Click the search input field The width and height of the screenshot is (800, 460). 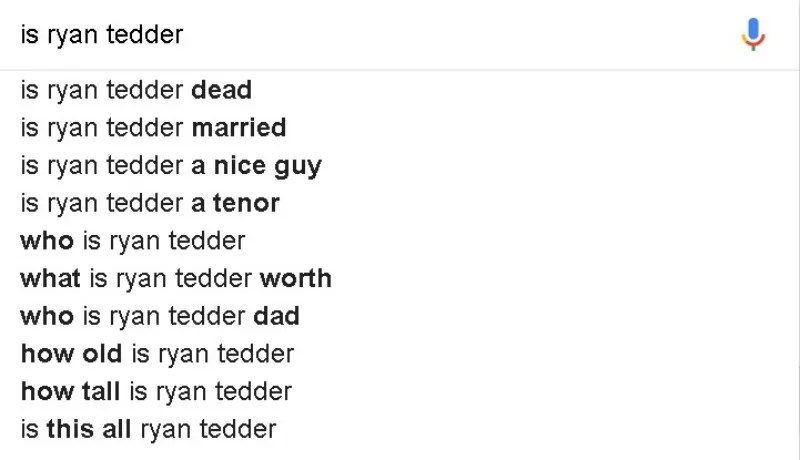click(400, 35)
